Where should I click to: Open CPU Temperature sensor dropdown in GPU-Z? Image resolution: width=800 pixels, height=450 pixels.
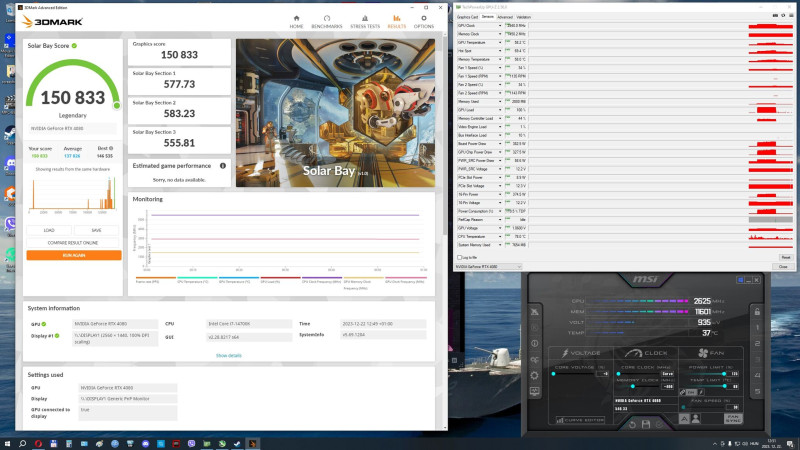point(500,237)
